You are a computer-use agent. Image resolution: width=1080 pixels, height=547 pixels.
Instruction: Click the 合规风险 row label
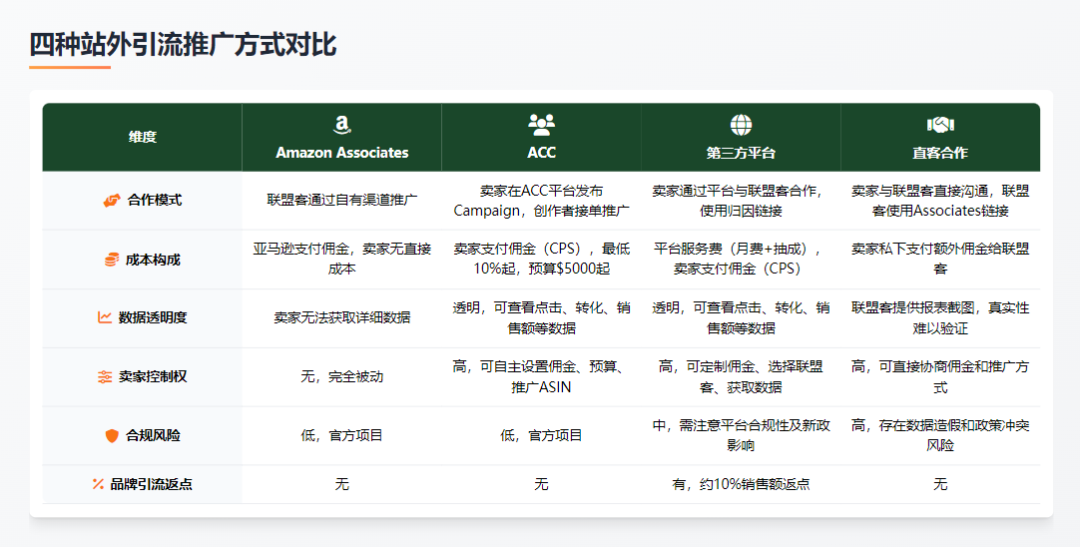point(153,435)
